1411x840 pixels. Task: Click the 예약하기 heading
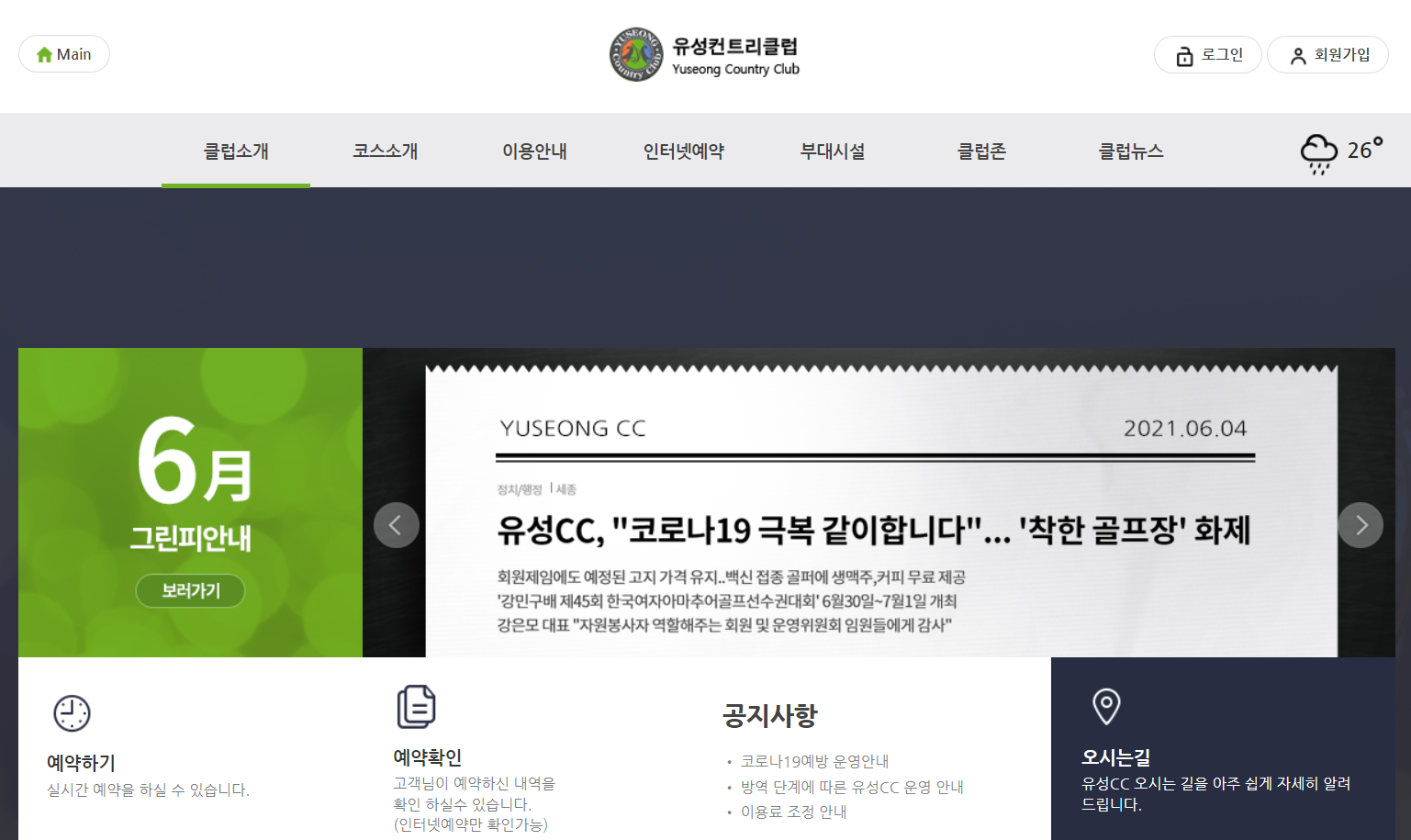(81, 763)
